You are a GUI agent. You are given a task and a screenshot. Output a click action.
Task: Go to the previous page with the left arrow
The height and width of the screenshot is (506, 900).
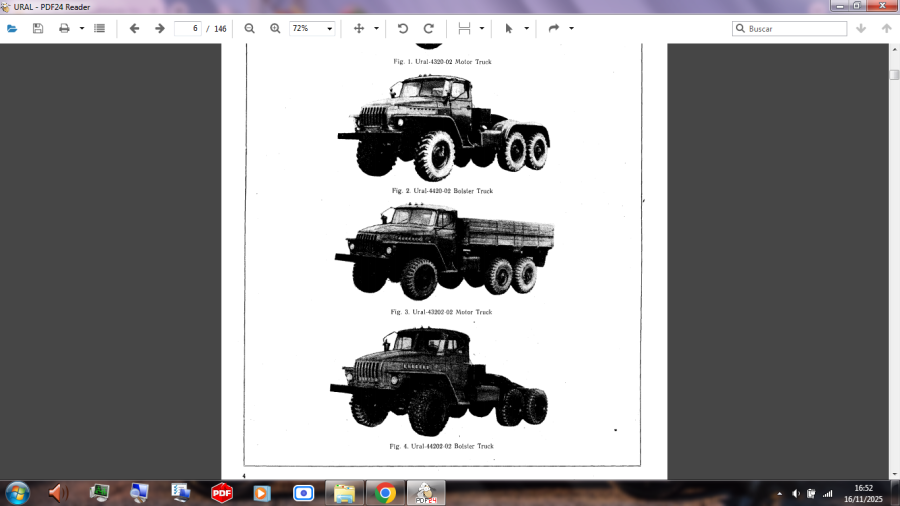click(134, 28)
